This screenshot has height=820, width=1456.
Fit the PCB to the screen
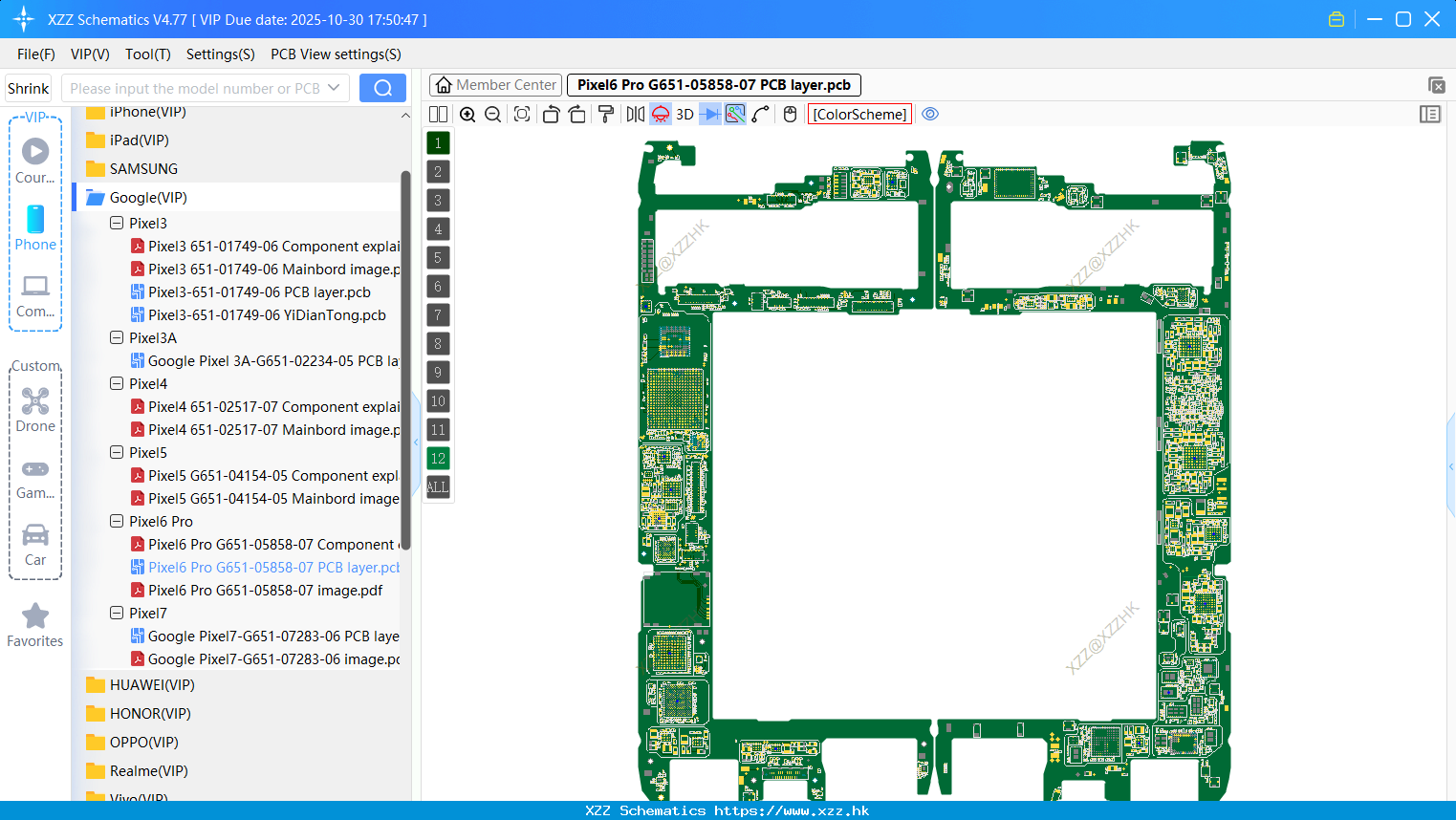[x=521, y=114]
